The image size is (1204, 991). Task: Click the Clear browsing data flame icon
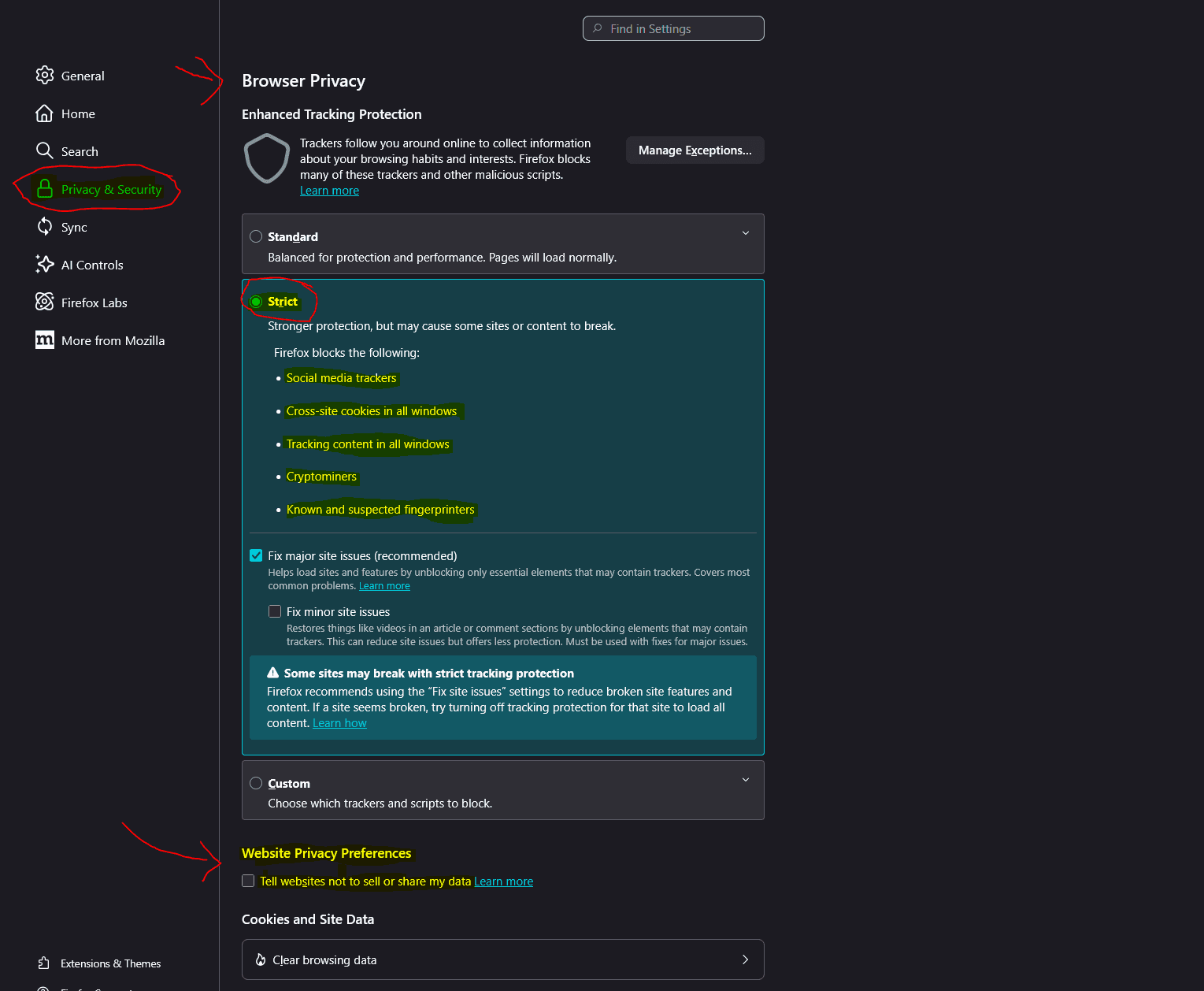point(261,959)
